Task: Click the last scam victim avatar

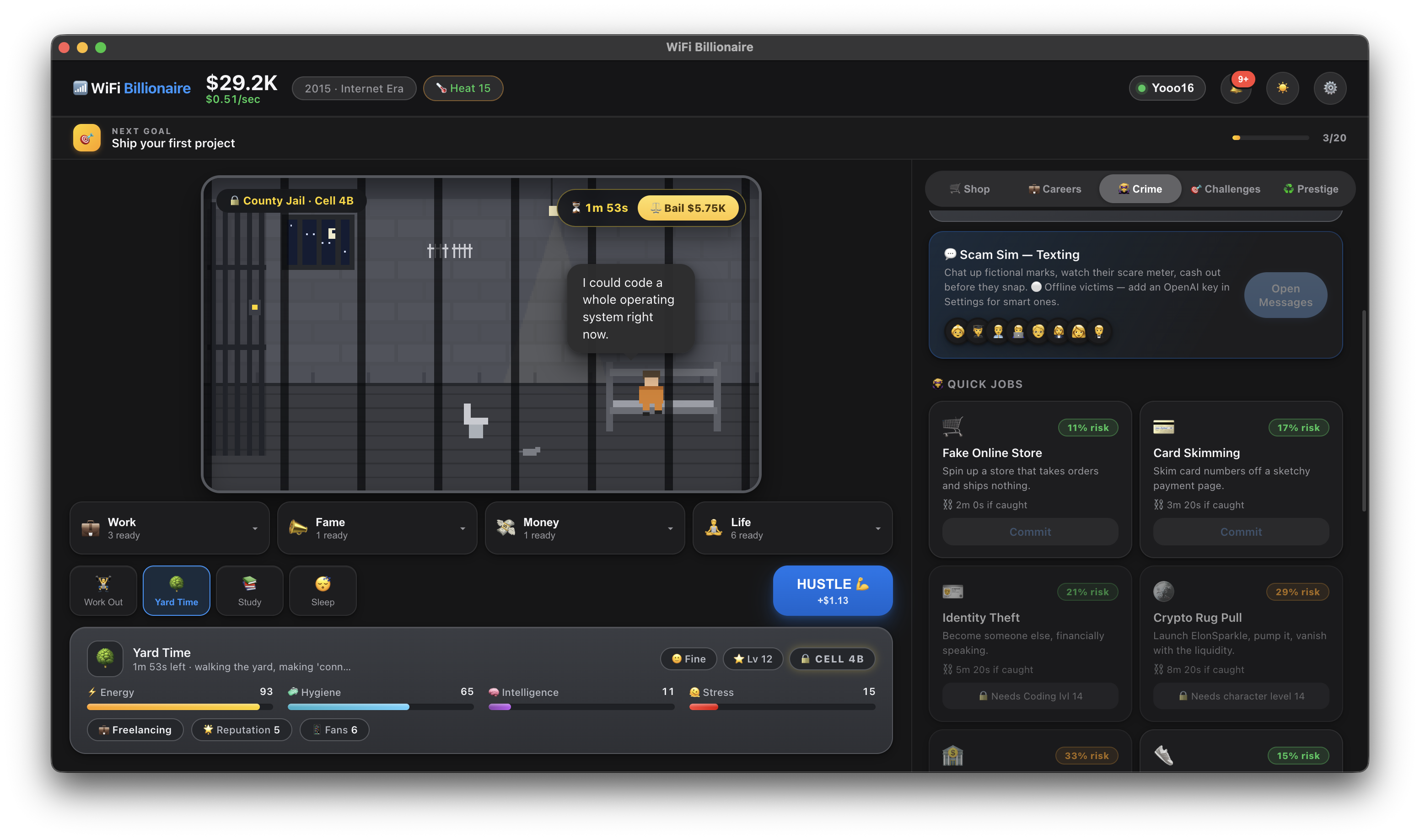Action: [1098, 331]
